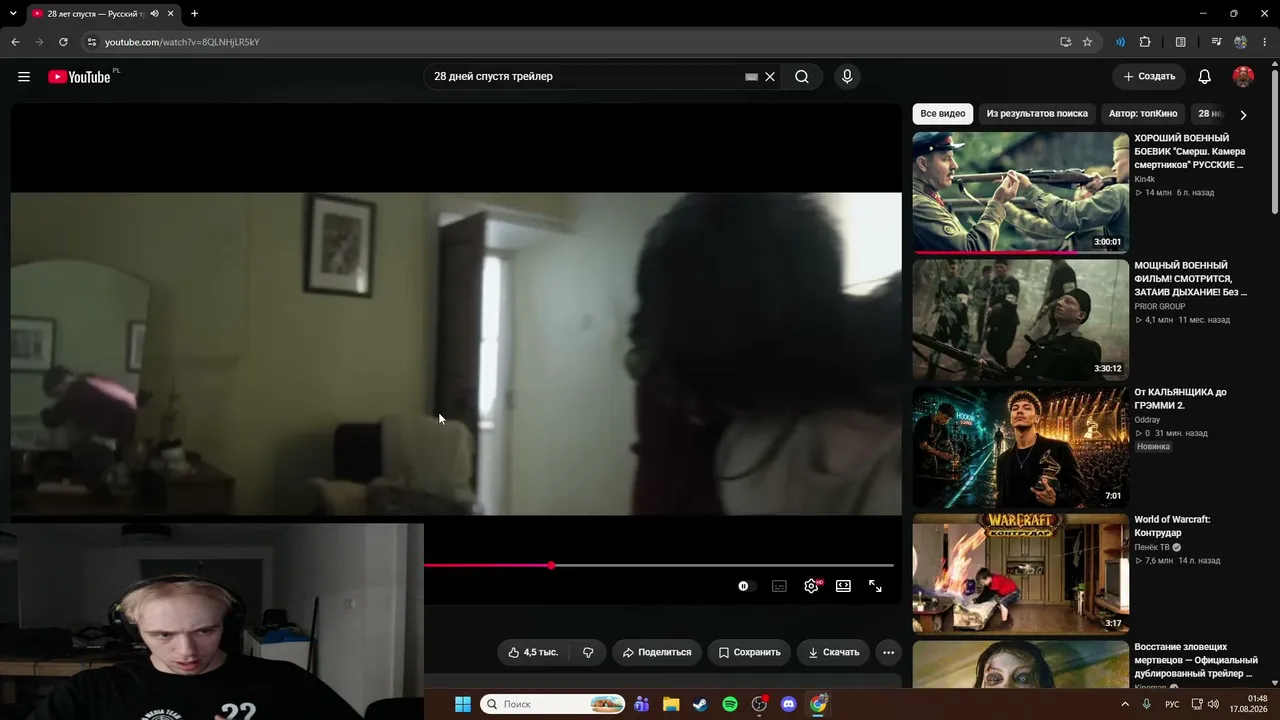Viewport: 1280px width, 720px height.
Task: Launch Steam from the taskbar
Action: pyautogui.click(x=700, y=704)
